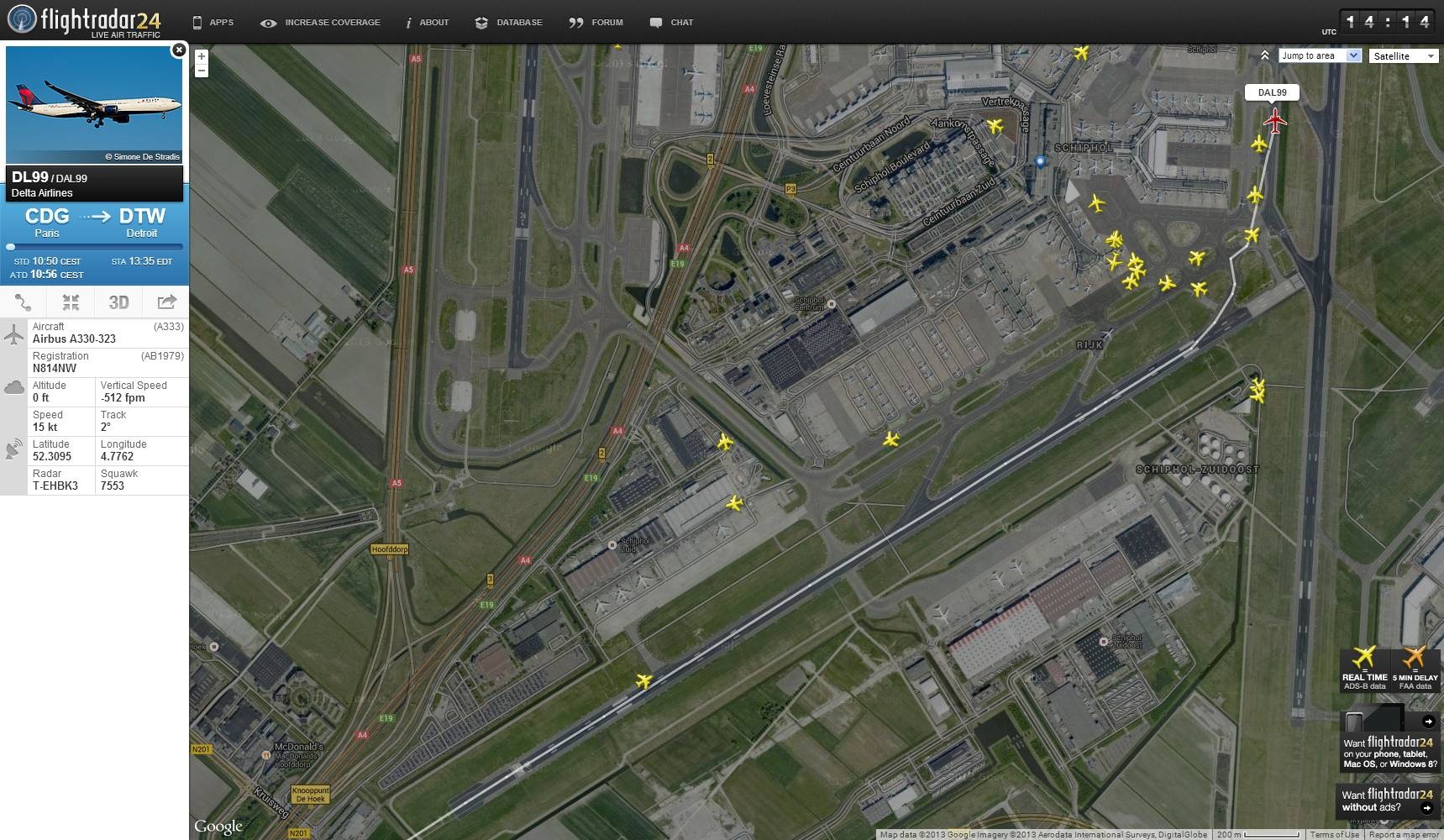Image resolution: width=1444 pixels, height=840 pixels.
Task: Open the DATABASE menu
Action: coord(508,23)
